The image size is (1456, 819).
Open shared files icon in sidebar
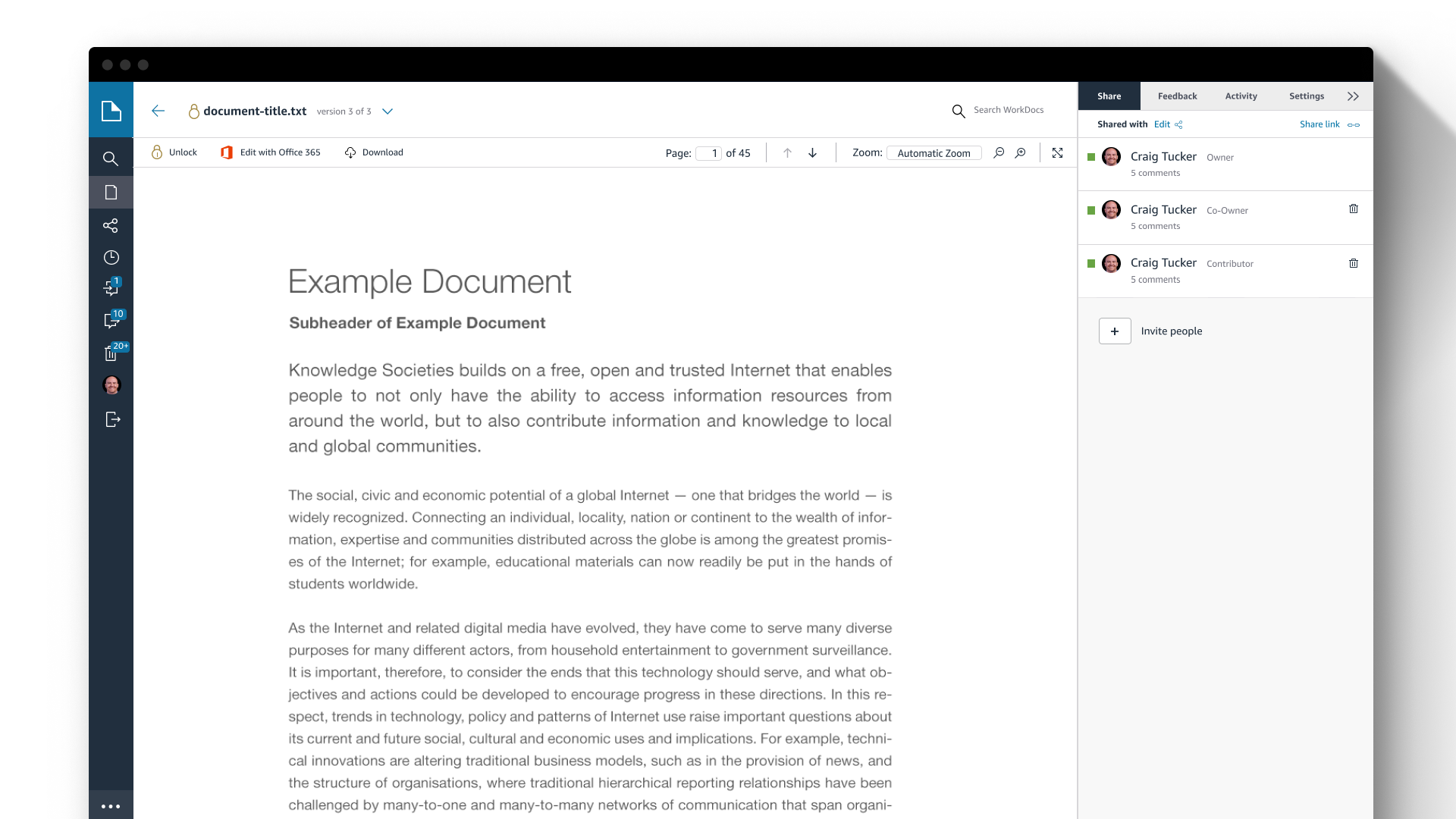(111, 225)
